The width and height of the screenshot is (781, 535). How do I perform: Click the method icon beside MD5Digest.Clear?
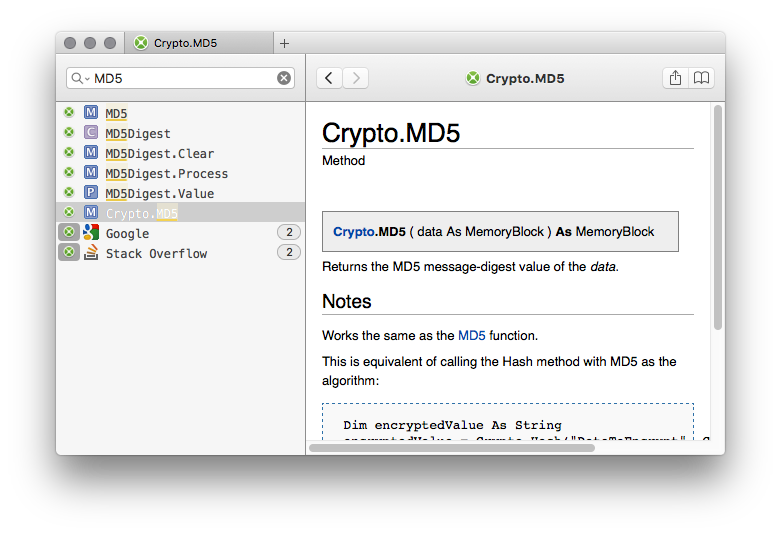tap(91, 152)
